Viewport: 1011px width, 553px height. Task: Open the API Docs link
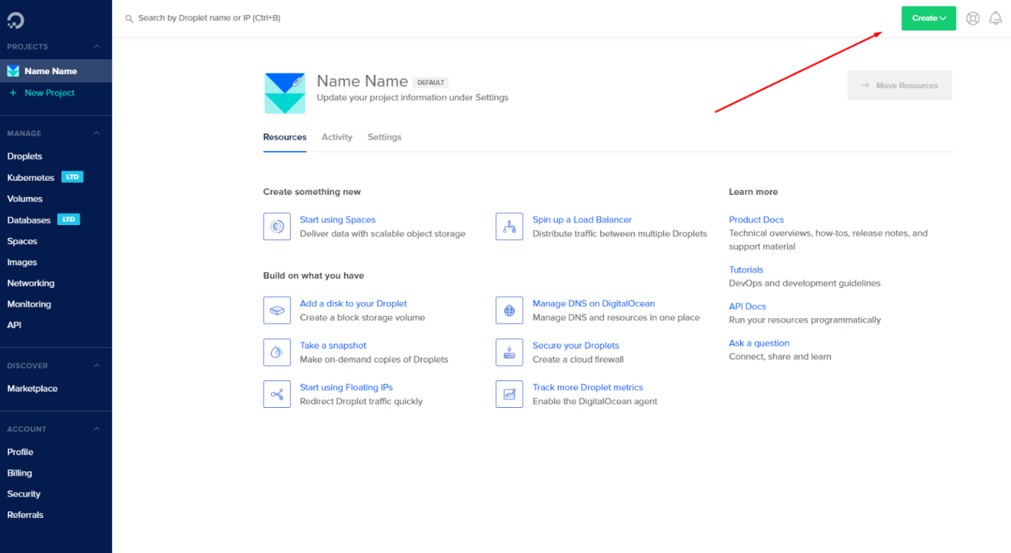point(747,307)
